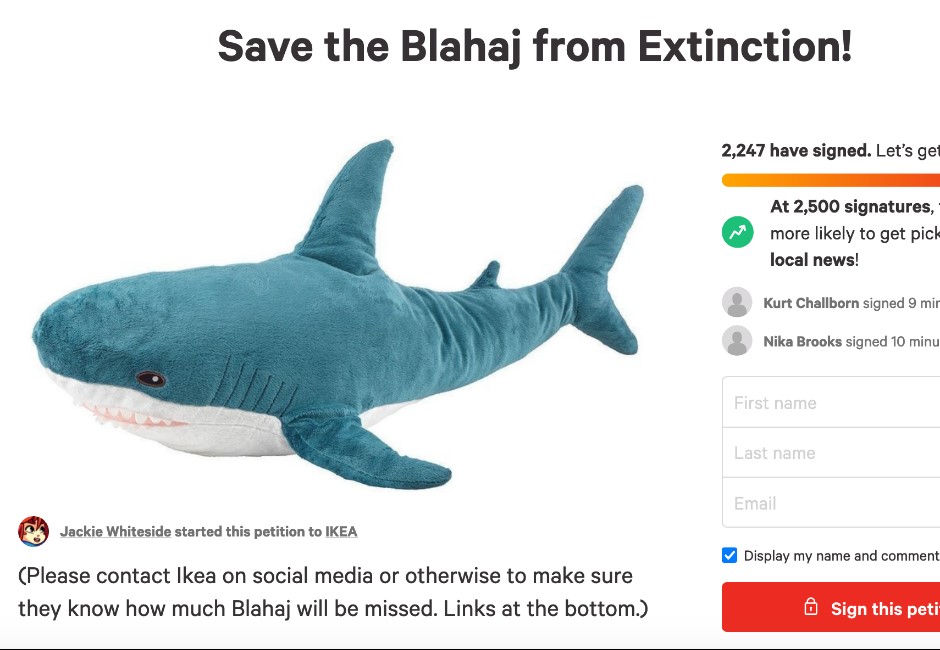Click Jackie Whiteside's profile avatar

pos(34,531)
